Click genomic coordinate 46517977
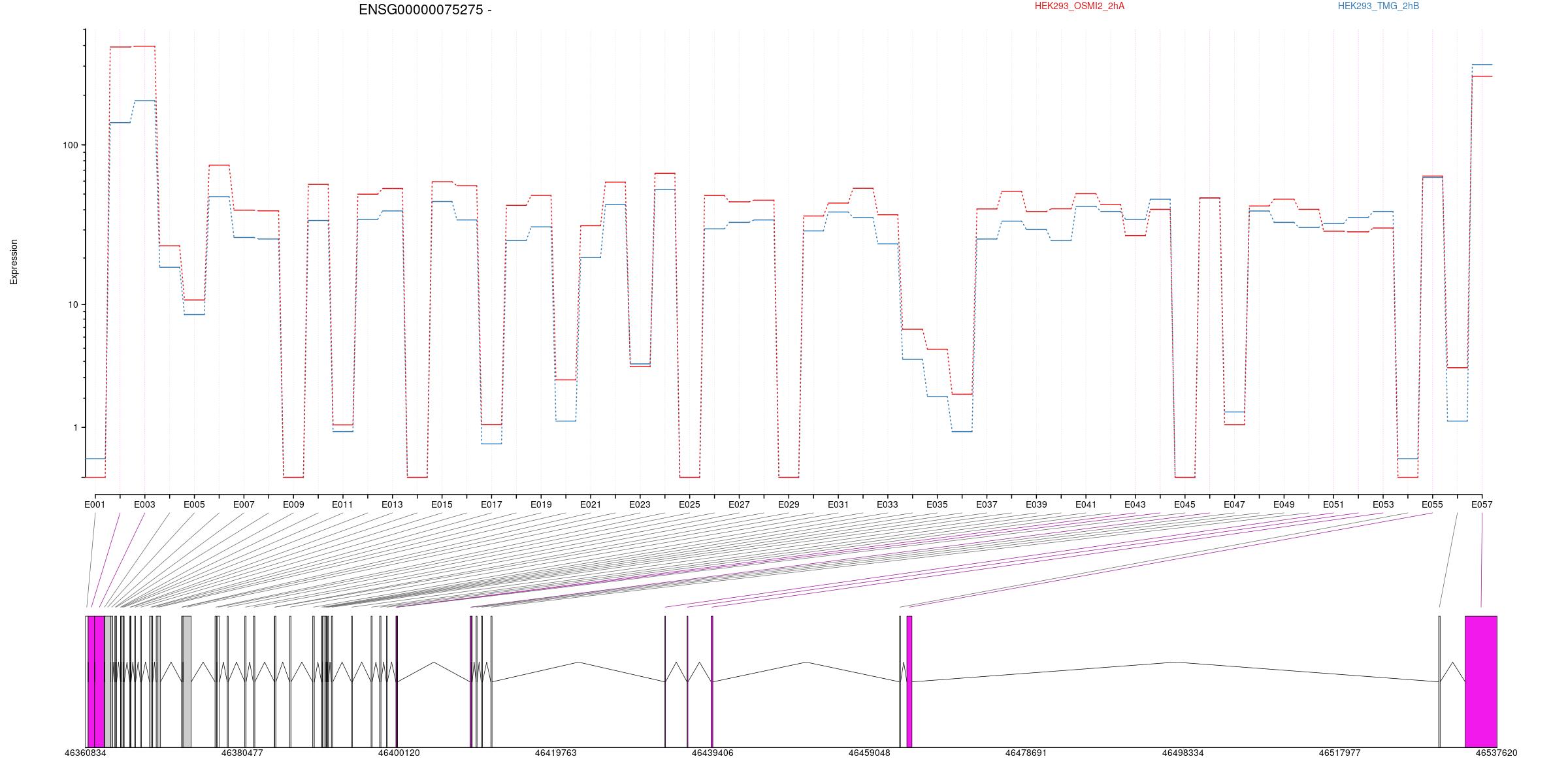Image resolution: width=1568 pixels, height=784 pixels. click(x=1339, y=753)
